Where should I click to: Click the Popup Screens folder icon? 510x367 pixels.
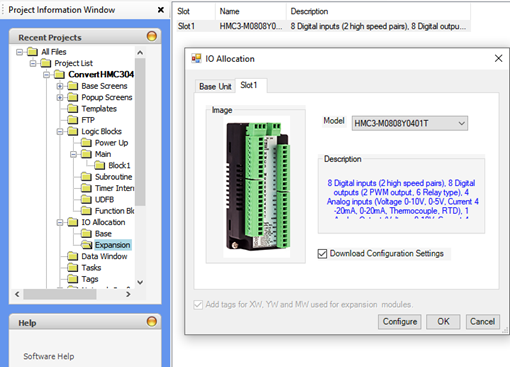[72, 97]
